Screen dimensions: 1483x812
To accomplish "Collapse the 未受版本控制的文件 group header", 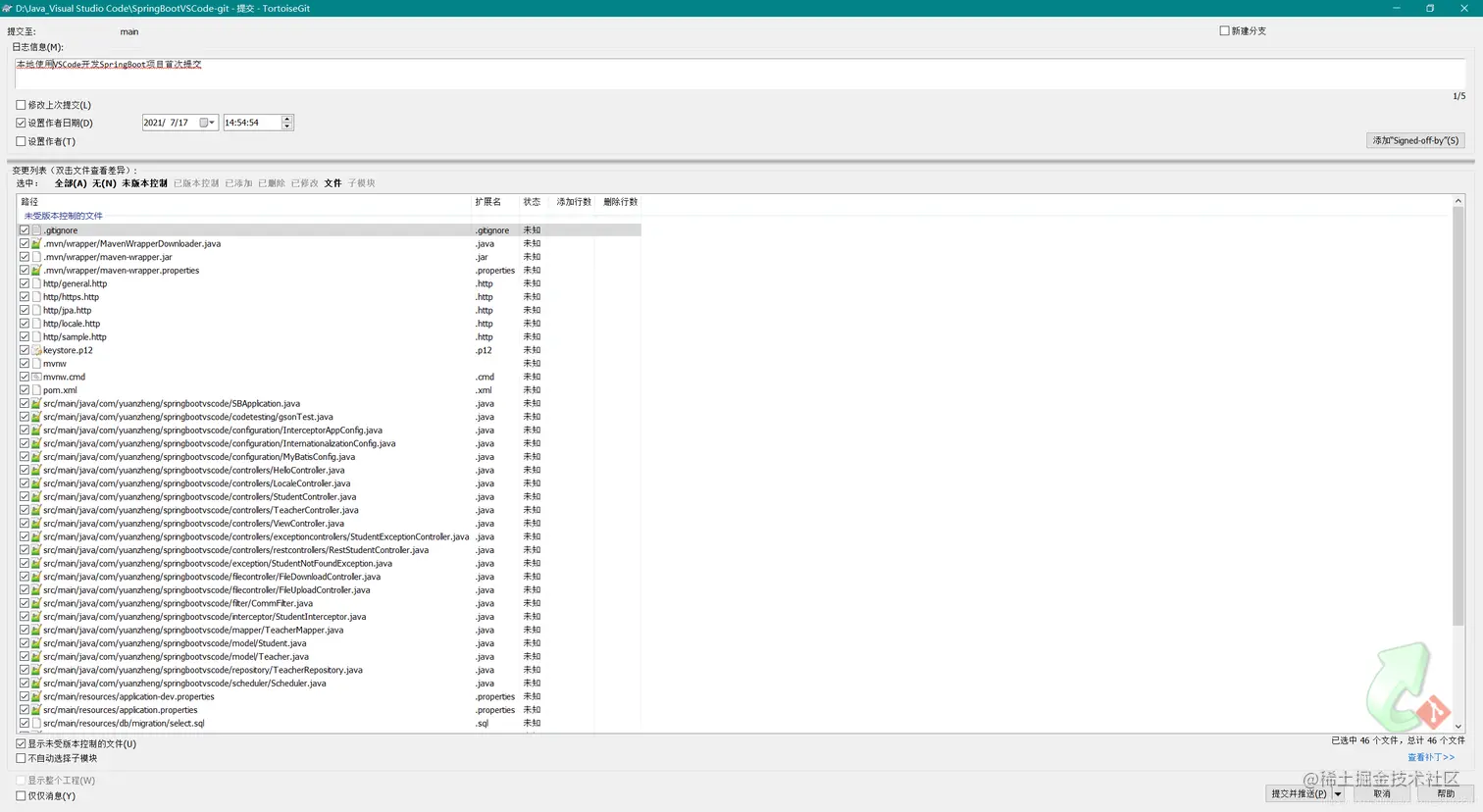I will [63, 216].
